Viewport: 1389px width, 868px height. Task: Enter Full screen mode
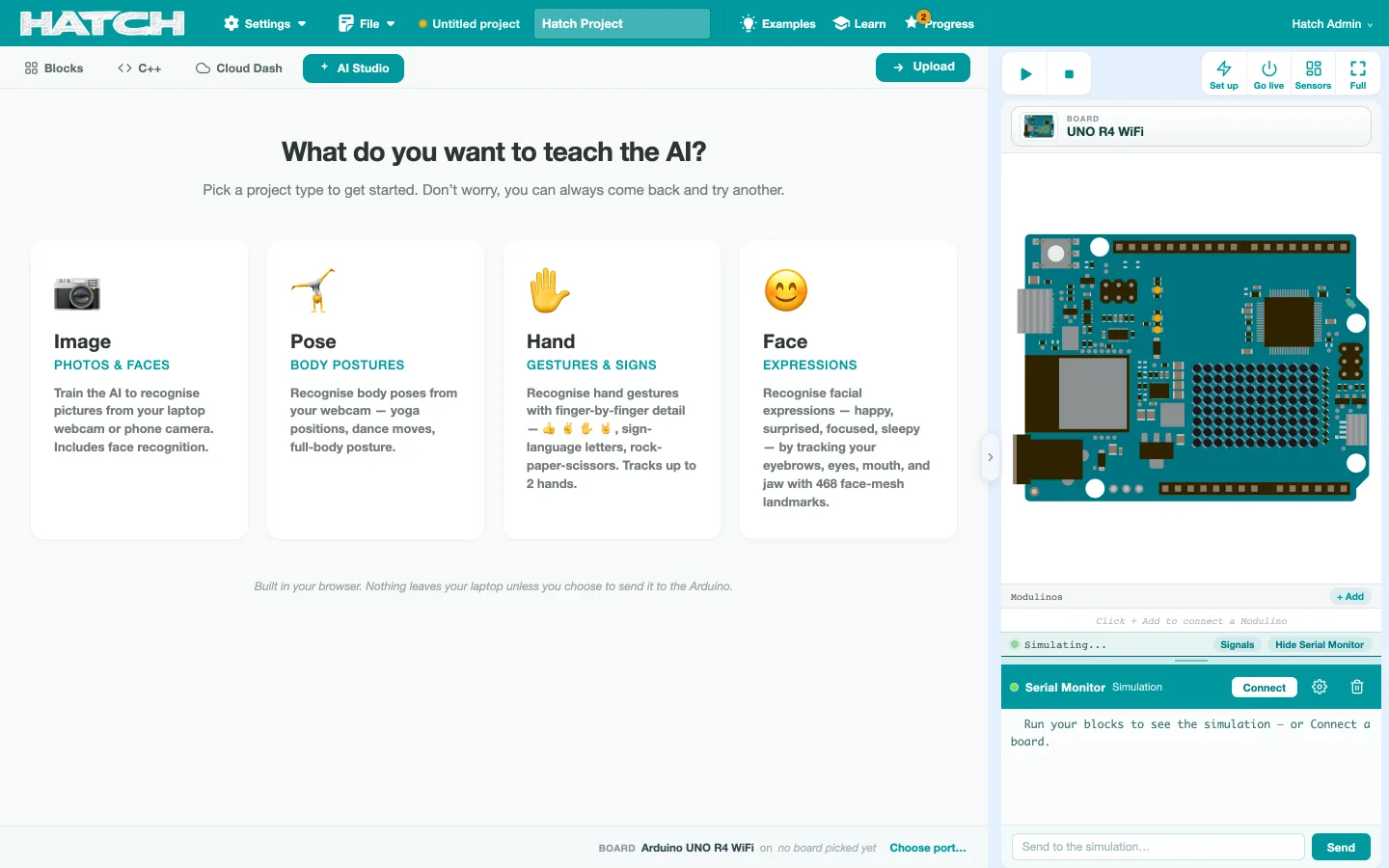[1358, 74]
